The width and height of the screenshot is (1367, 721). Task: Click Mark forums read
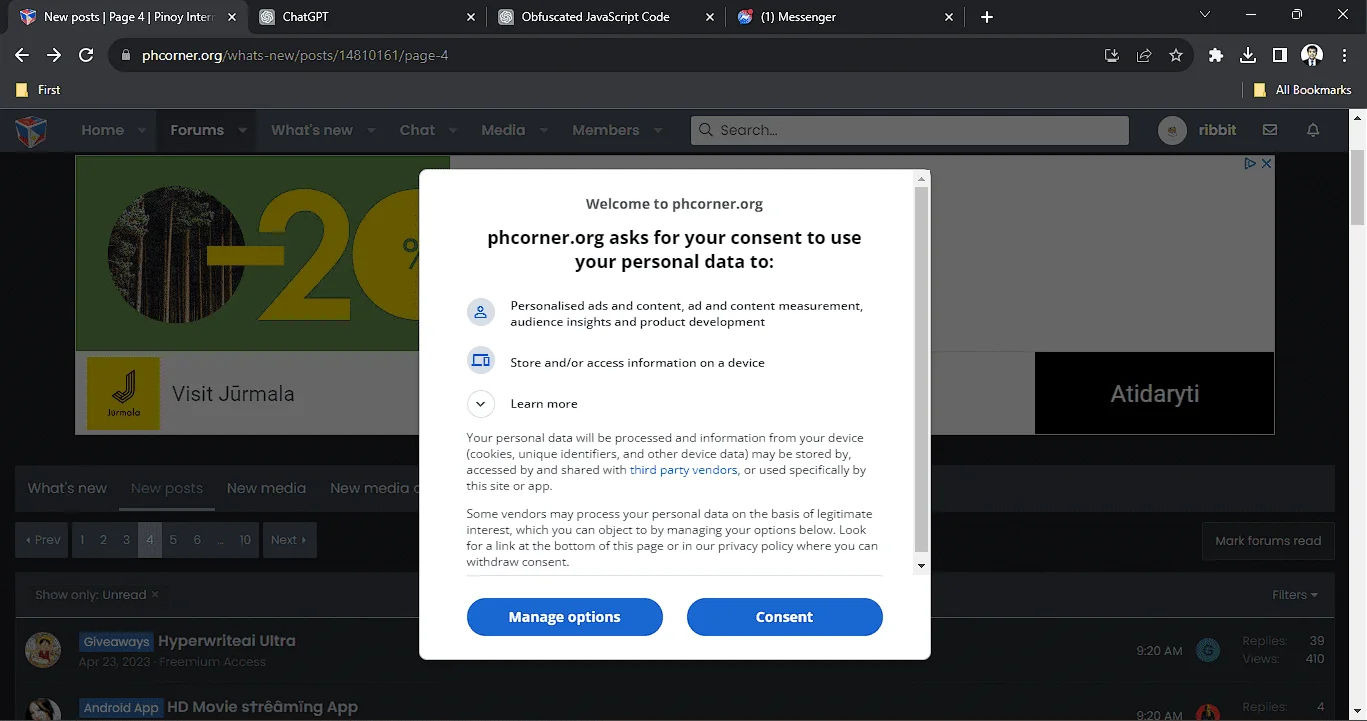tap(1268, 541)
